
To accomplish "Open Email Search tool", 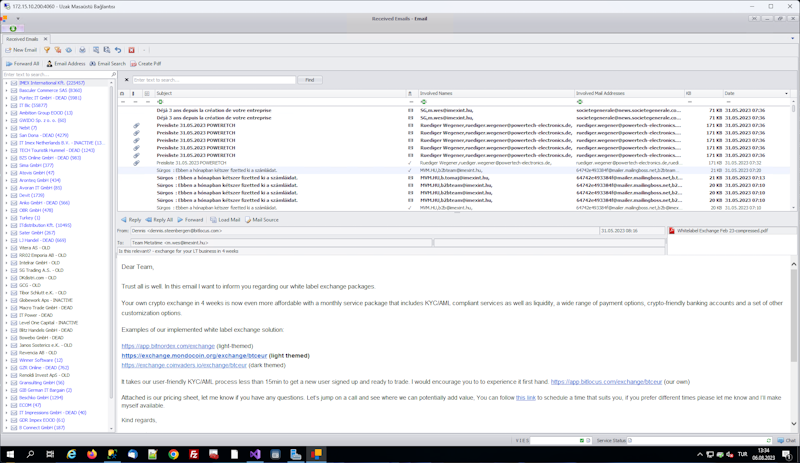I will point(107,64).
